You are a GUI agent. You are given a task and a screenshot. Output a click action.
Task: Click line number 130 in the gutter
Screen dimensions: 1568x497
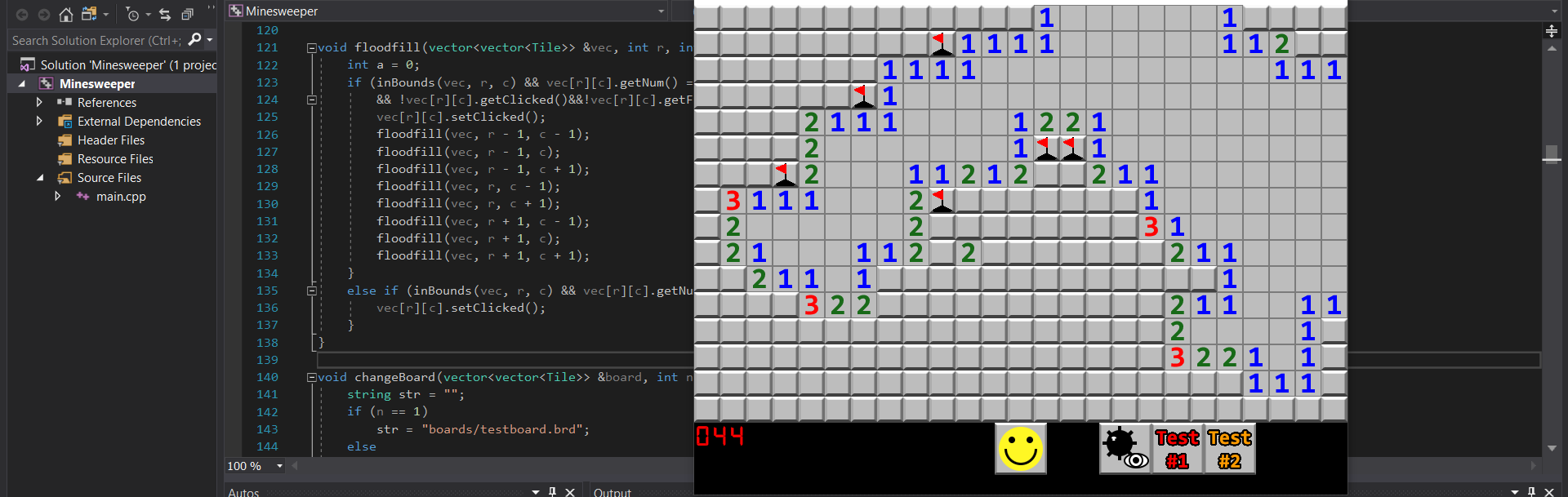(x=267, y=204)
